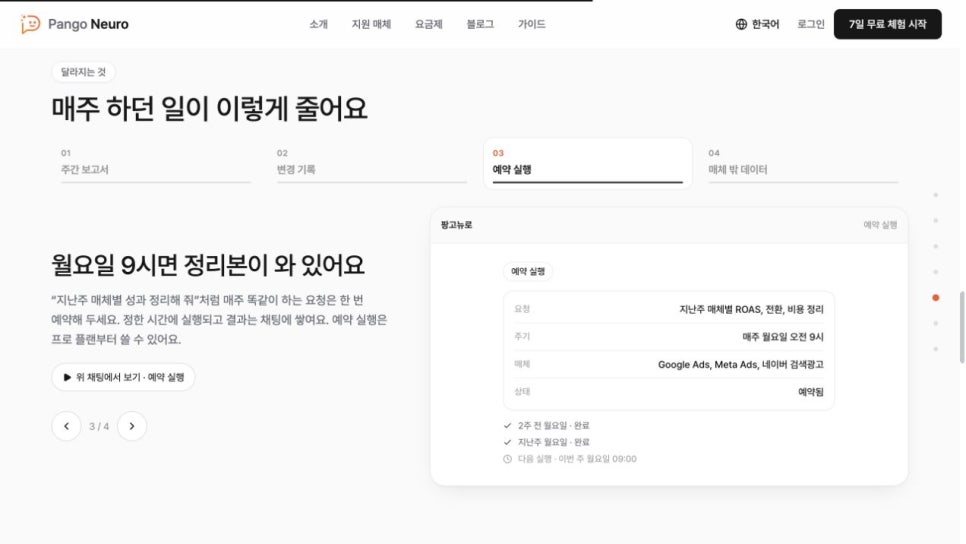Select the 04 매체 밖 데이터 tab
This screenshot has width=966, height=544.
click(803, 163)
